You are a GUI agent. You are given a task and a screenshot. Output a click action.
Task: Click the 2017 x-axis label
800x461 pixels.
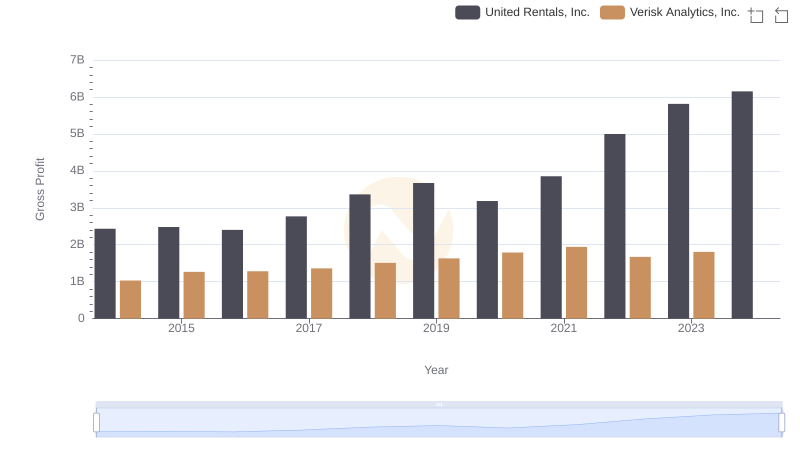pos(309,328)
